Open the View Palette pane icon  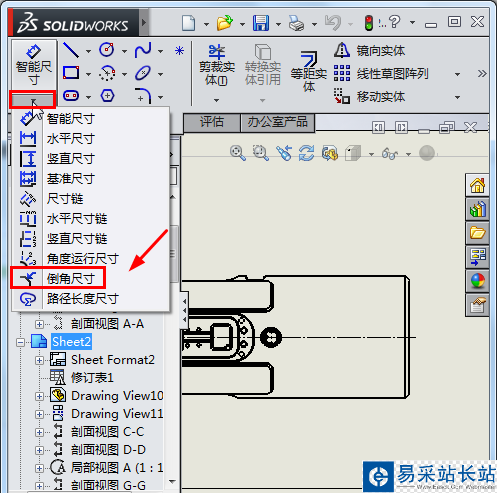pyautogui.click(x=477, y=257)
